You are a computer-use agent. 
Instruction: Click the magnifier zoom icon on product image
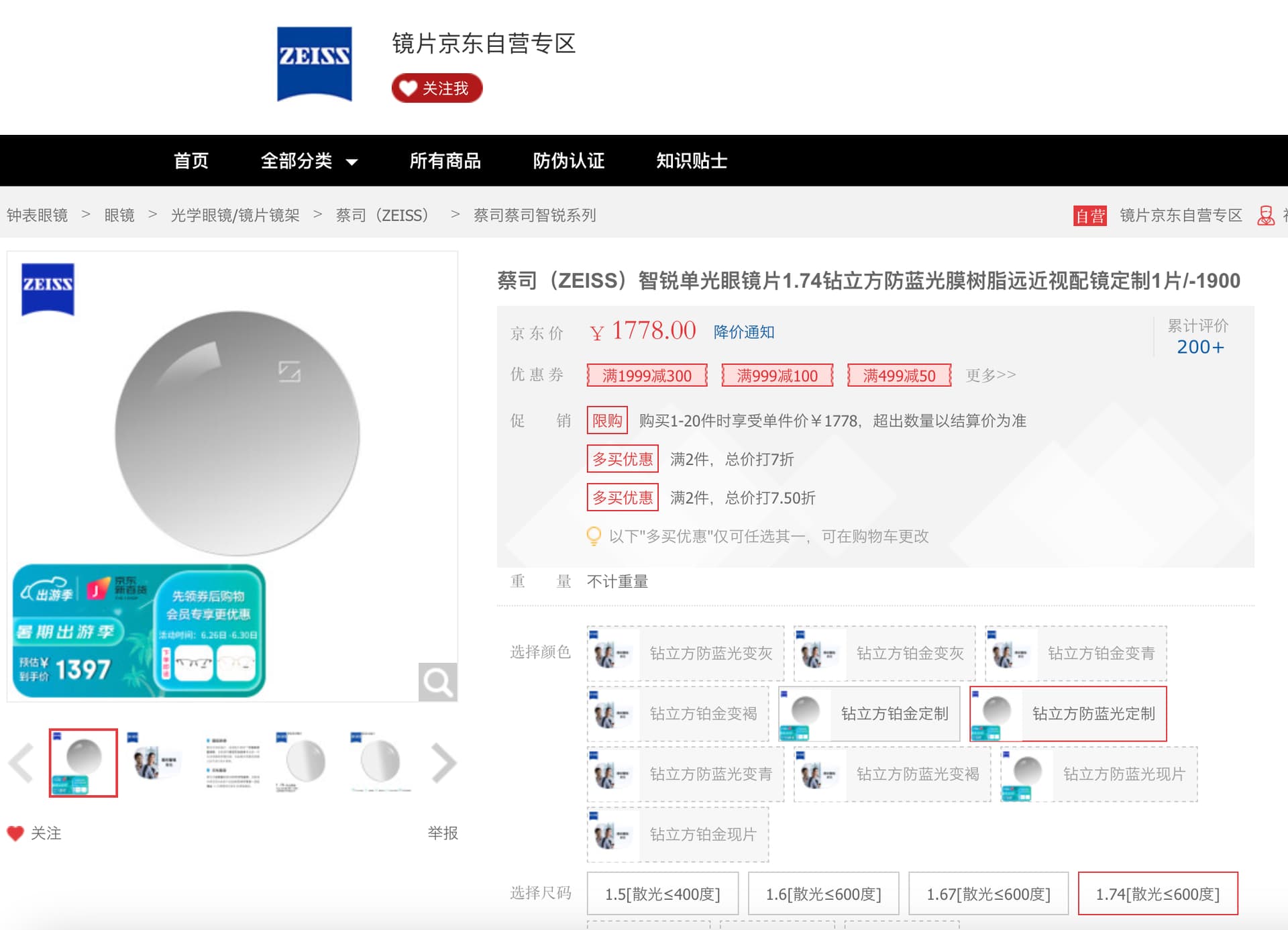[x=437, y=682]
